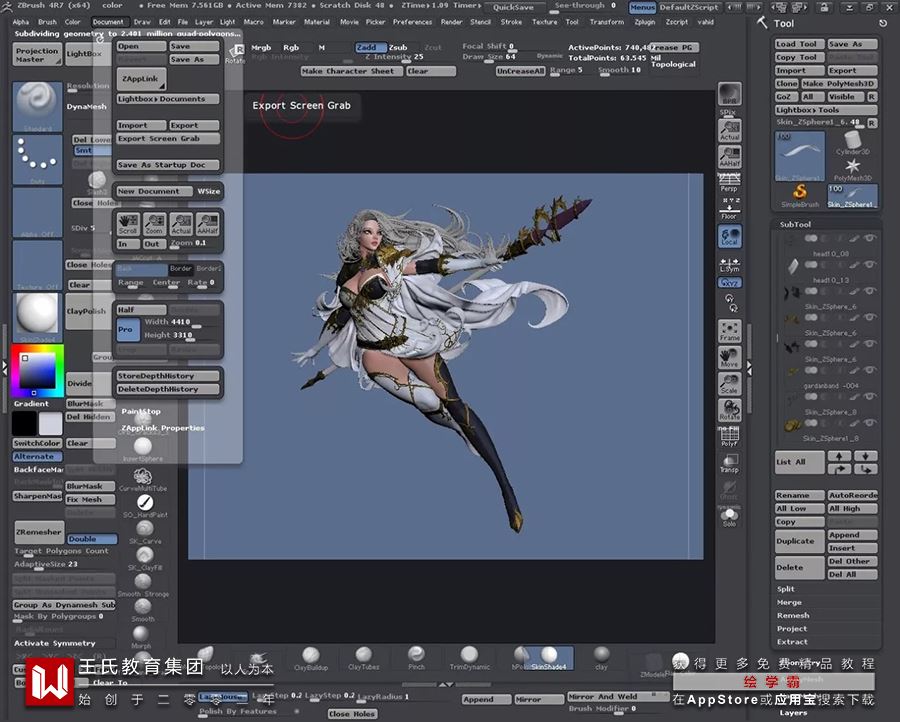Click the AAHalf icon in Document panel
Viewport: 900px width, 722px height.
tap(207, 224)
